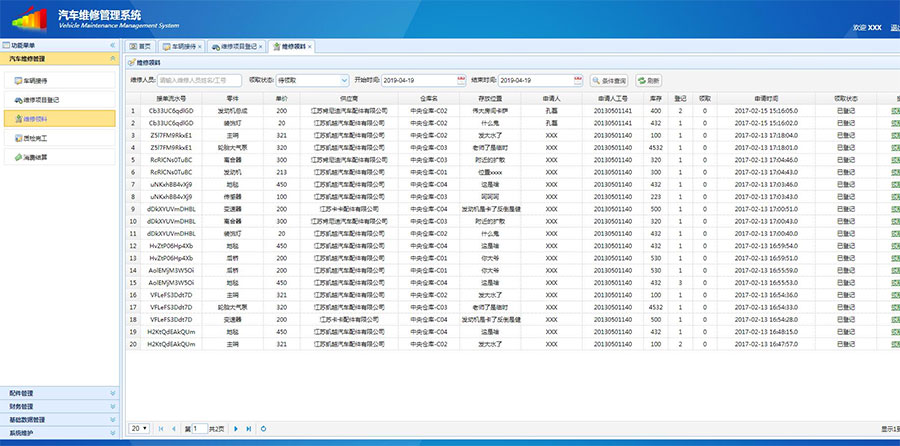Expand the 财务管理 accordion section
900x446 pixels.
(60, 407)
